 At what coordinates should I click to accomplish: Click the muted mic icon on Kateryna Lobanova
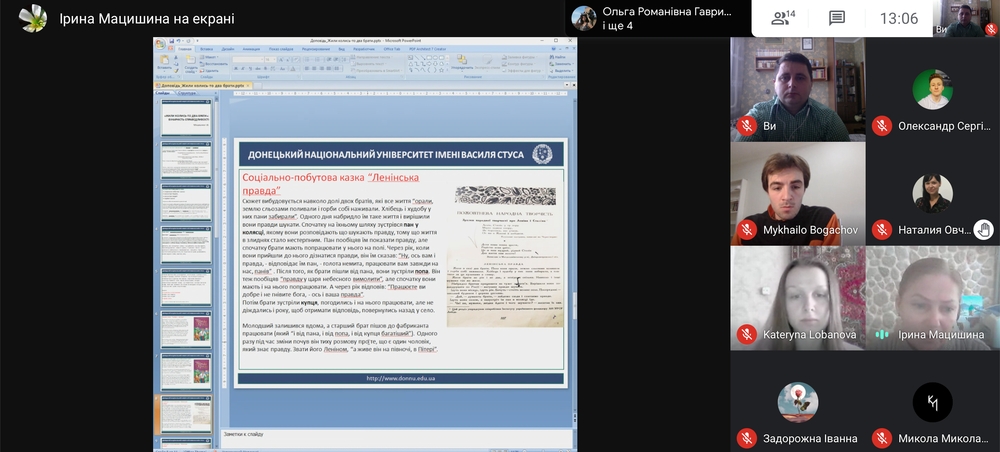(746, 334)
